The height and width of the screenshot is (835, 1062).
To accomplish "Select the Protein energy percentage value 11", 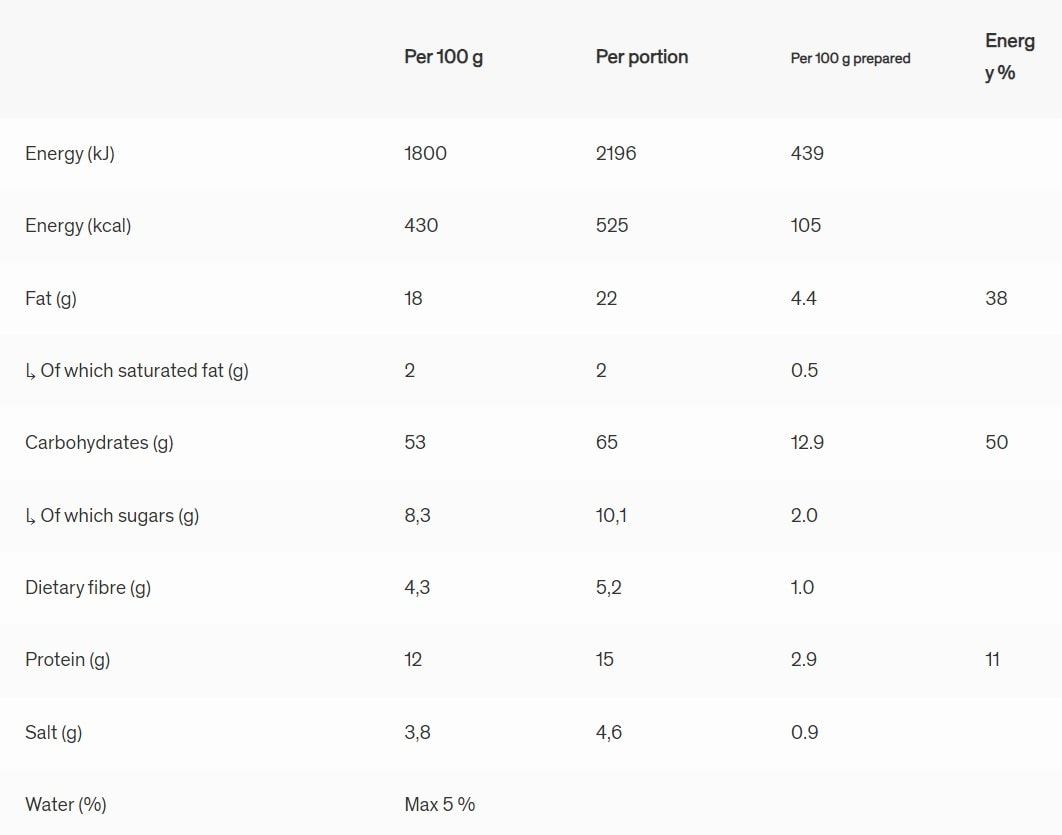I will click(x=992, y=660).
